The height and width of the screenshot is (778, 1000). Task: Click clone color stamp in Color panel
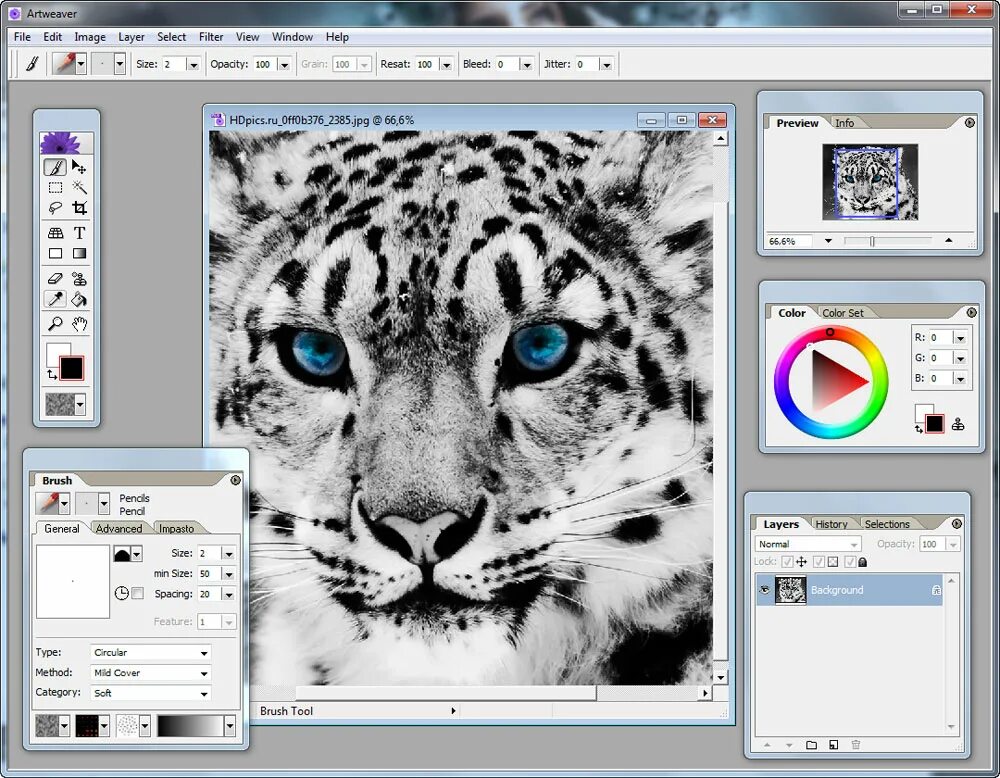tap(958, 424)
